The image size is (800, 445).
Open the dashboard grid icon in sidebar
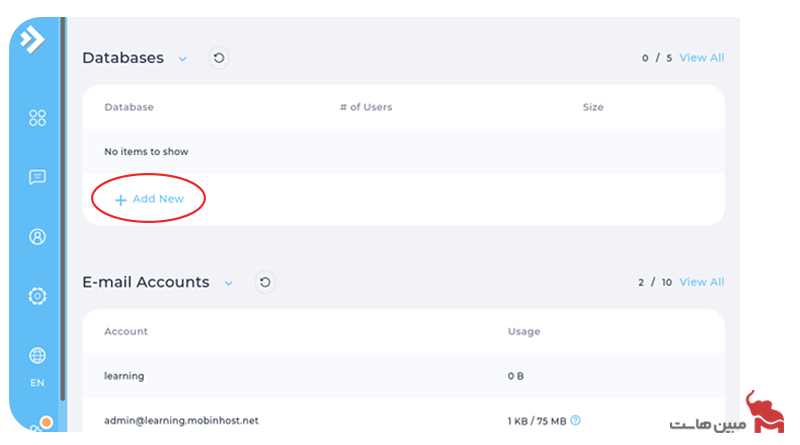tap(38, 118)
